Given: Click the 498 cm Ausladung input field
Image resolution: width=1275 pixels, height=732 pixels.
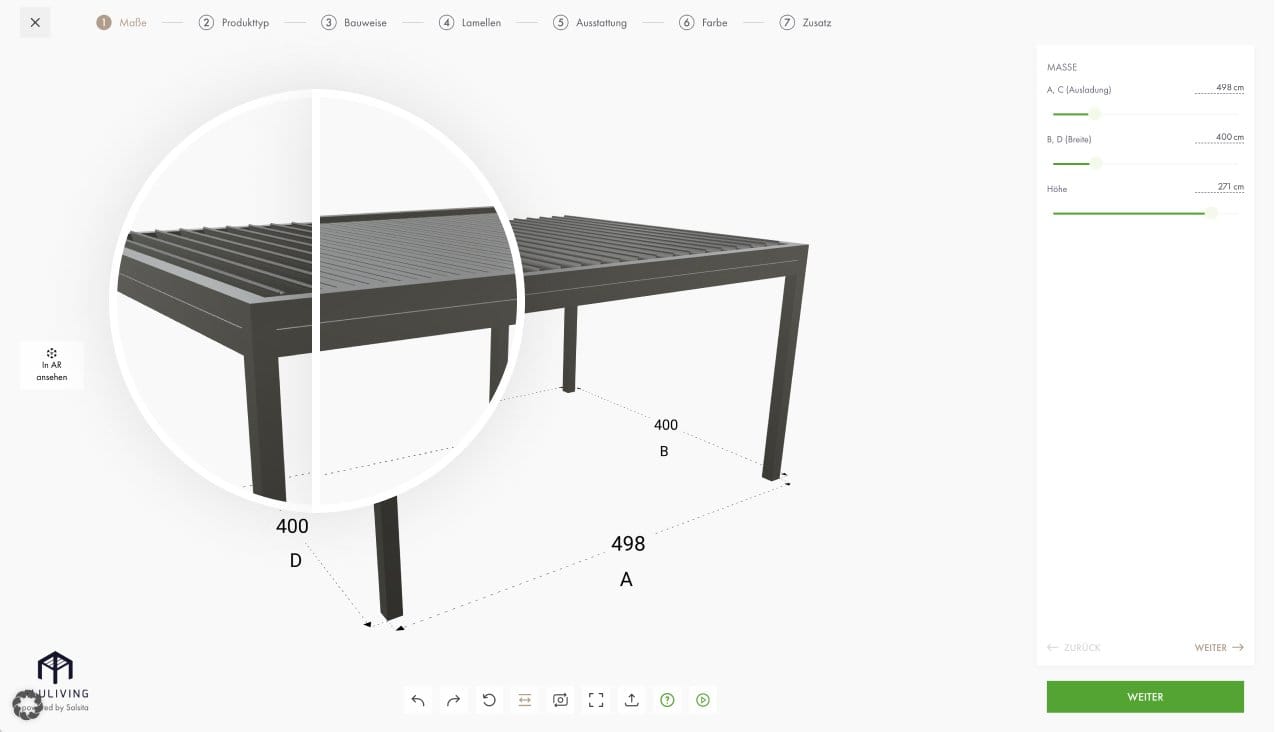Looking at the screenshot, I should coord(1218,87).
